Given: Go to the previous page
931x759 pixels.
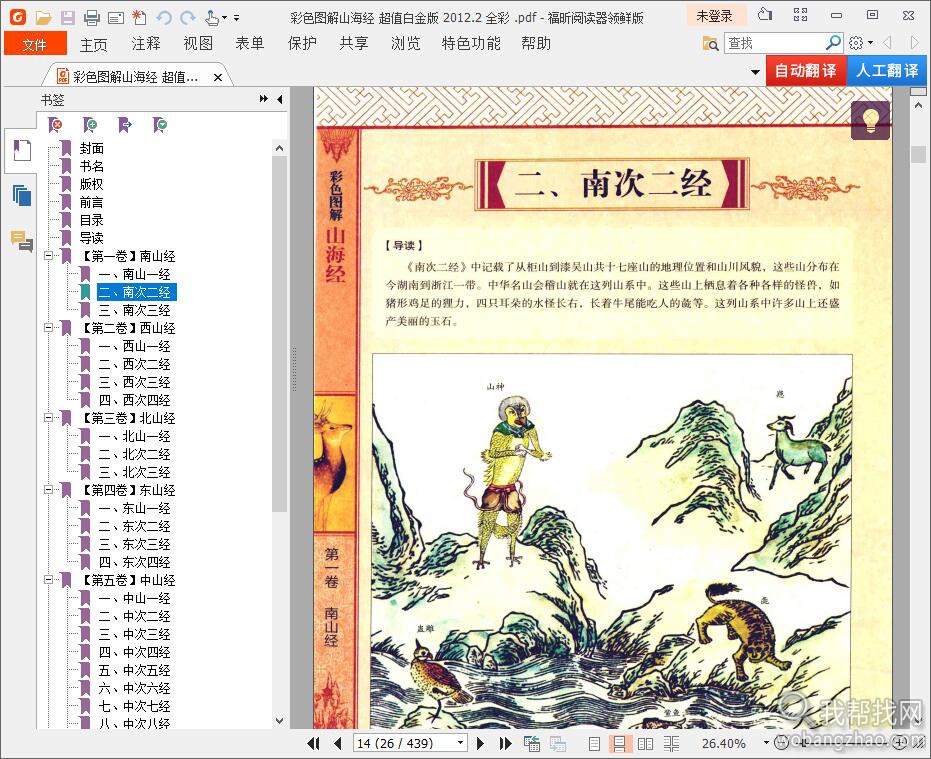Looking at the screenshot, I should 338,743.
